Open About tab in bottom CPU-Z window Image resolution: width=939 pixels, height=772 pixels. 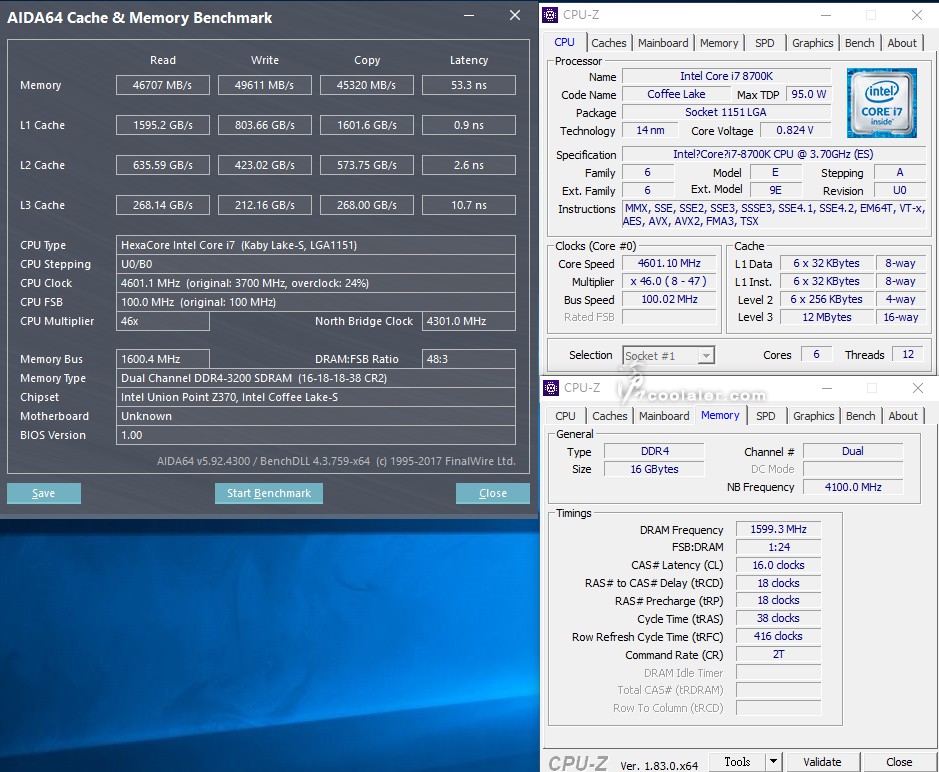[x=903, y=416]
